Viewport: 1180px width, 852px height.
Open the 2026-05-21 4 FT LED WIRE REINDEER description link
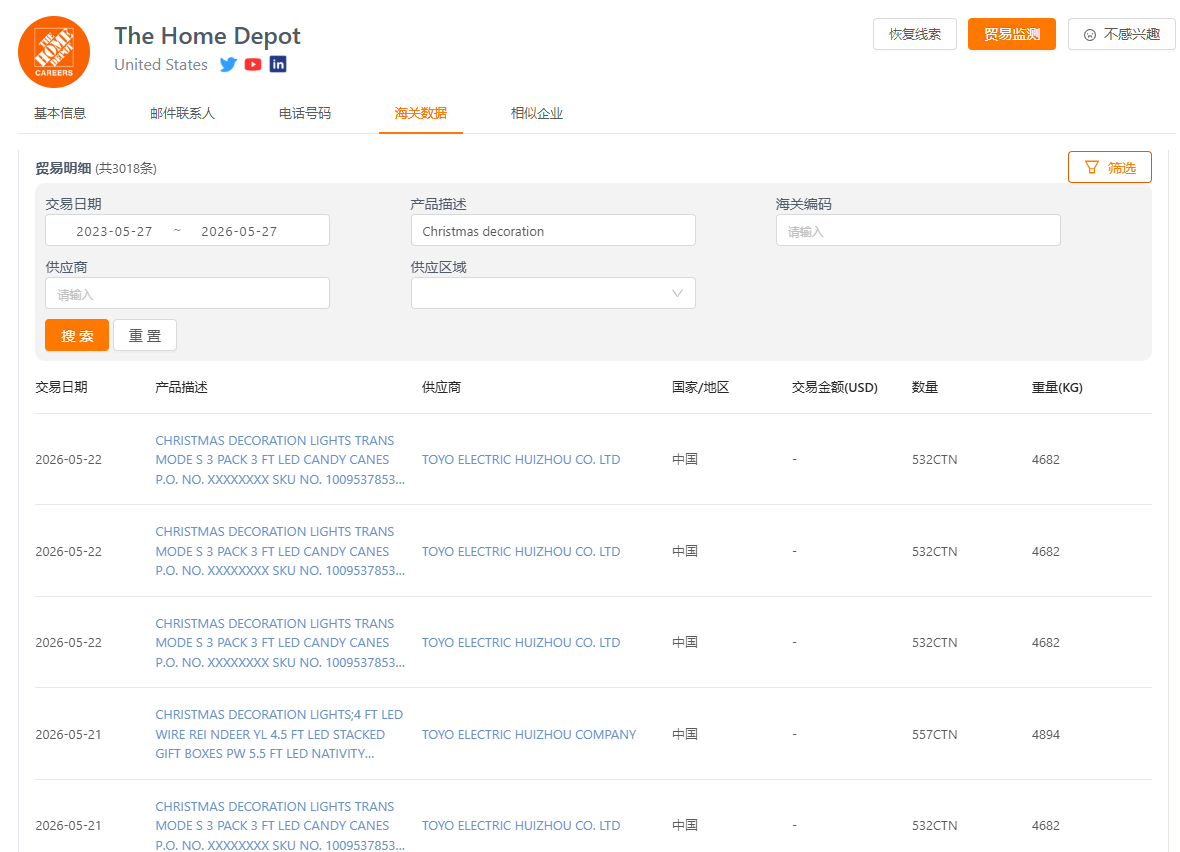(279, 734)
